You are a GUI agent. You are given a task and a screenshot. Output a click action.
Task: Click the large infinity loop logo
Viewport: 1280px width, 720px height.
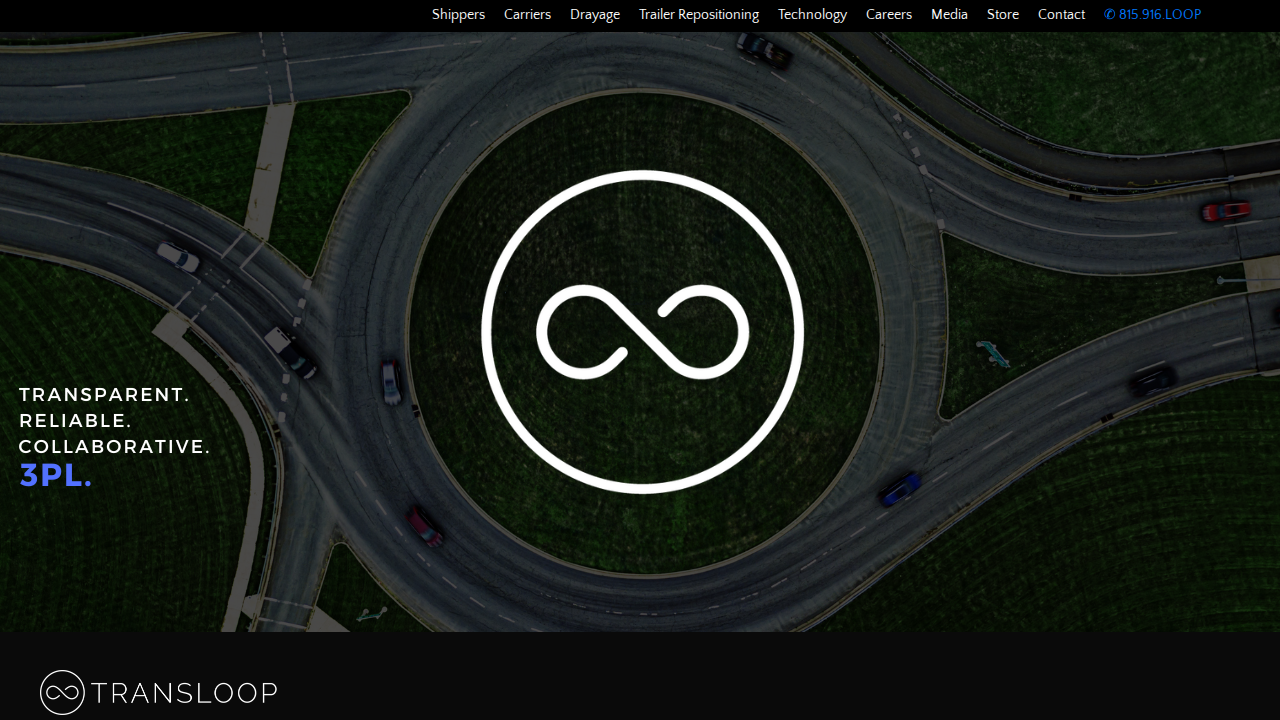point(642,332)
